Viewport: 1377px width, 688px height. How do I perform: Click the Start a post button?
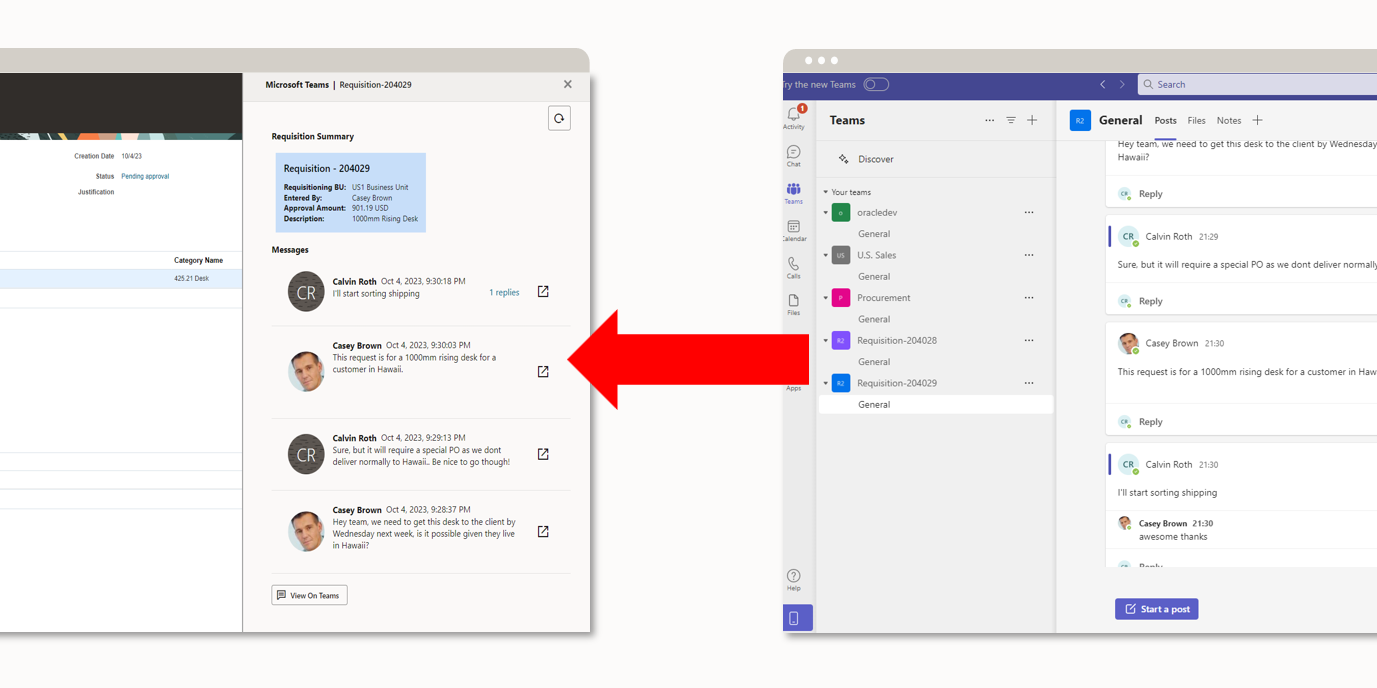point(1156,609)
